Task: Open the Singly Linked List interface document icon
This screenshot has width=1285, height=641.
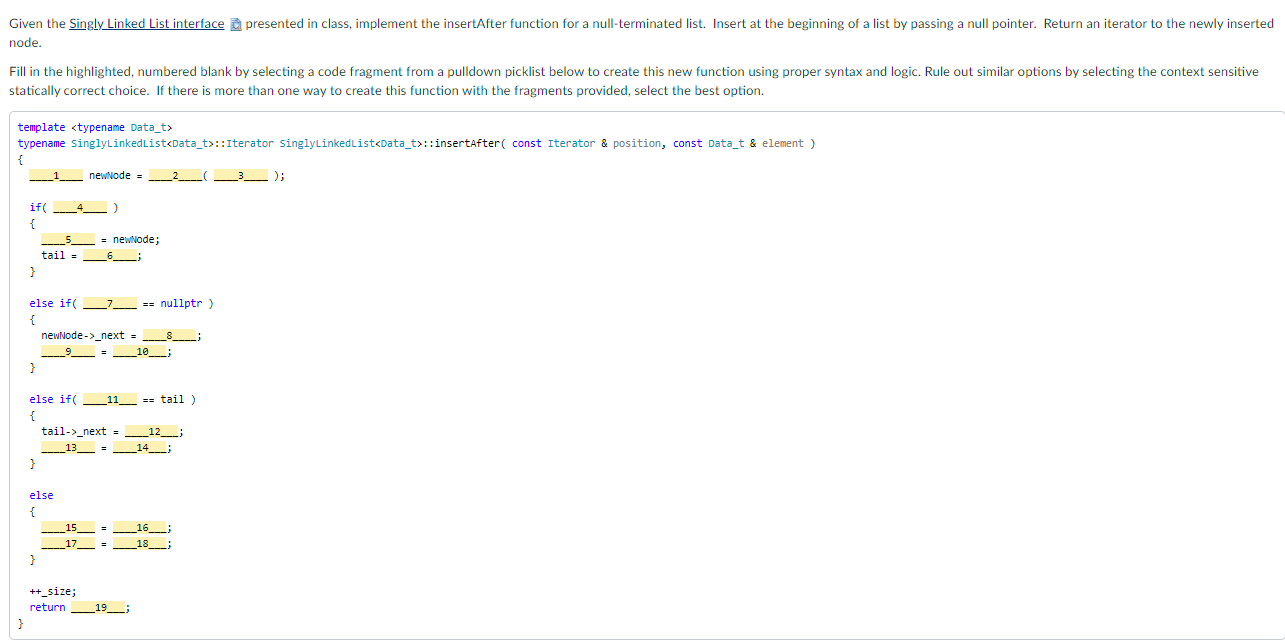Action: [x=234, y=22]
